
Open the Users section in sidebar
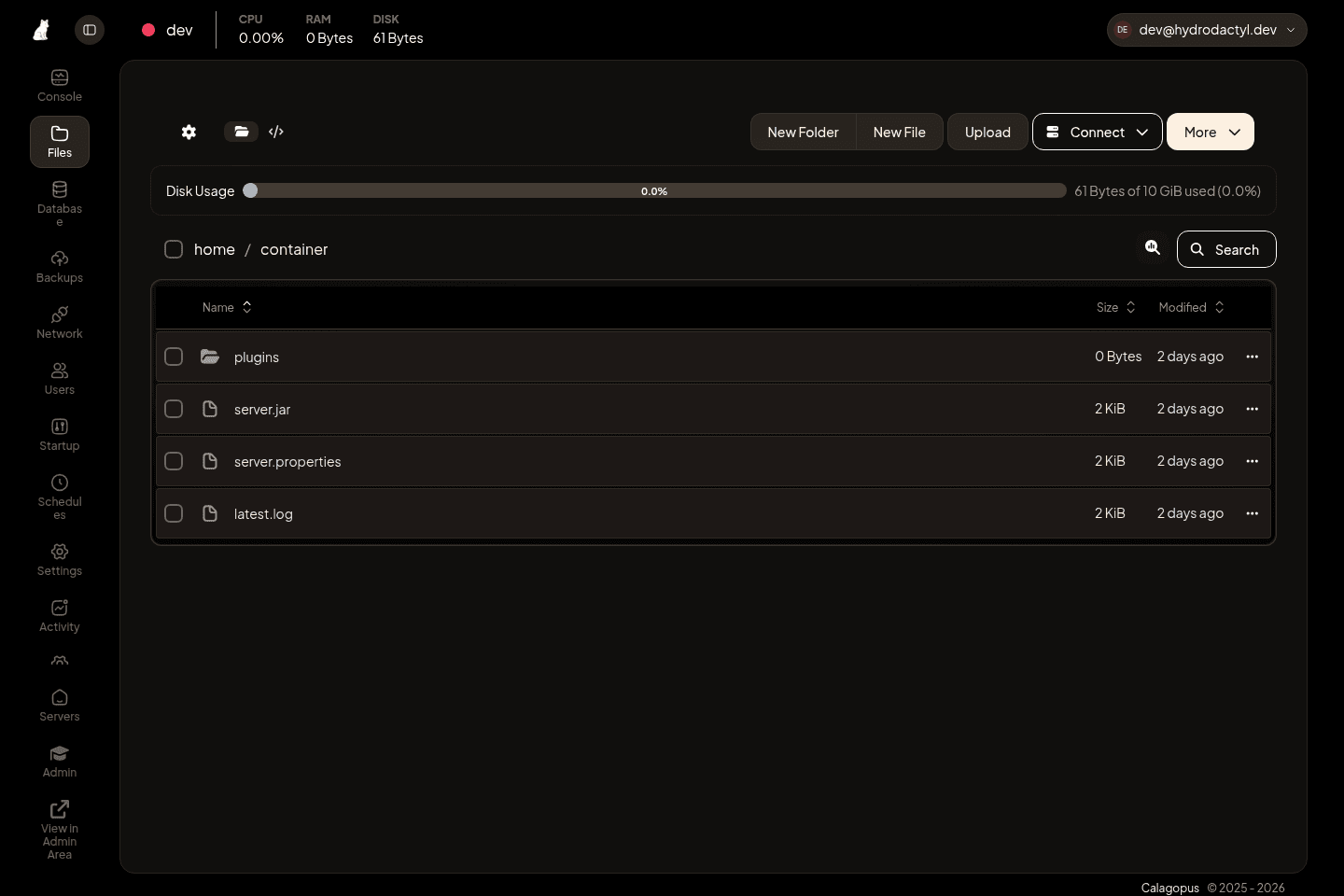(x=60, y=379)
